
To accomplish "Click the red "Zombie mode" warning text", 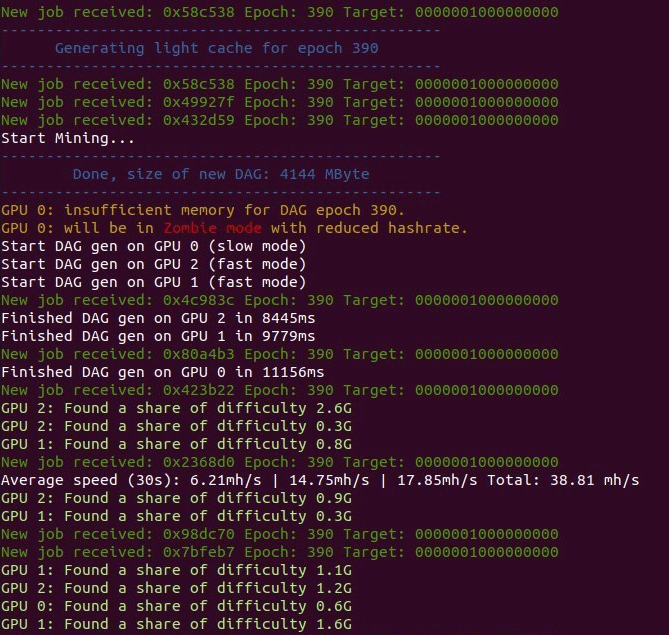I will [213, 228].
